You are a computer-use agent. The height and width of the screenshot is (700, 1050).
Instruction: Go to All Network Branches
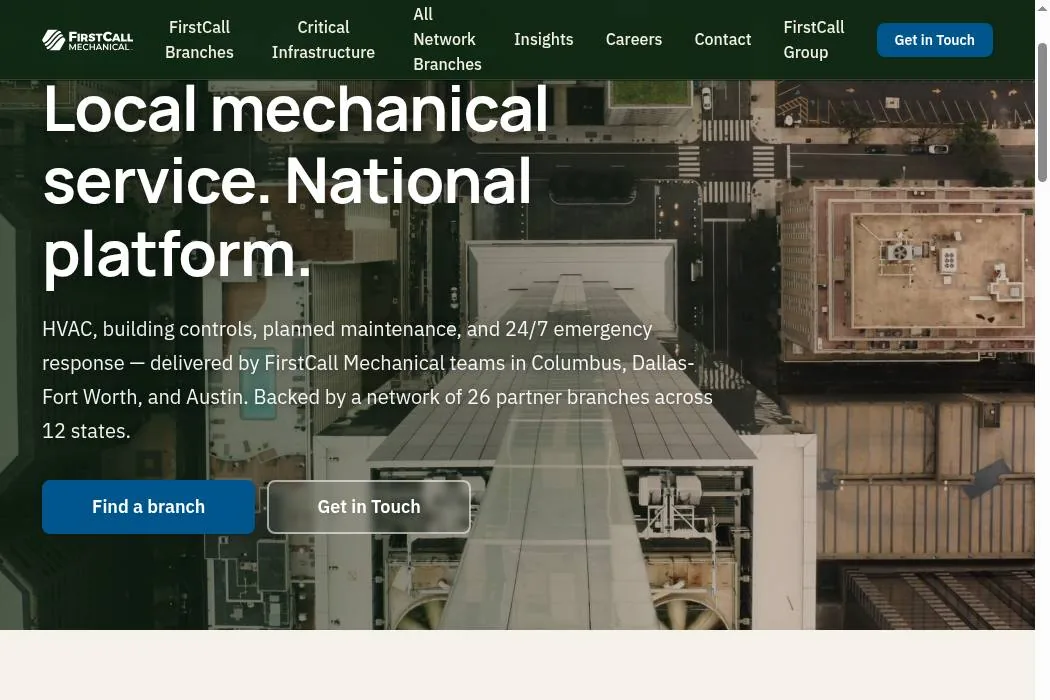click(447, 40)
